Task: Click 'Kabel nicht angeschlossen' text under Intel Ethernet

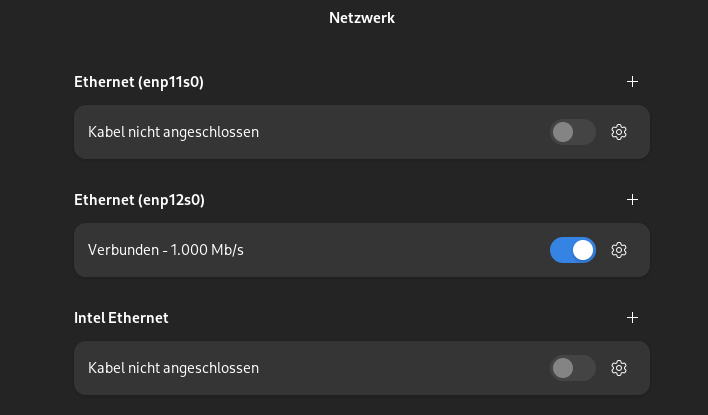Action: tap(173, 368)
